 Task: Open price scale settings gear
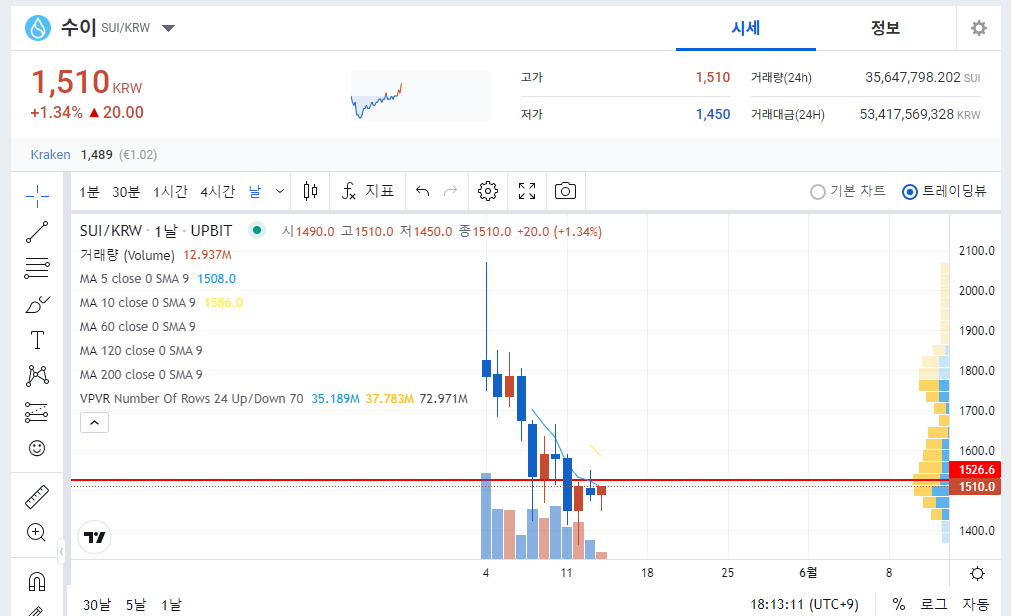tap(977, 573)
